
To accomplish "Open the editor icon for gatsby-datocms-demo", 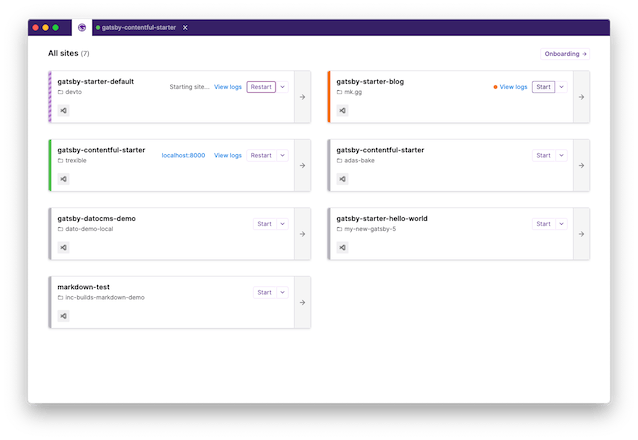I will 63,247.
